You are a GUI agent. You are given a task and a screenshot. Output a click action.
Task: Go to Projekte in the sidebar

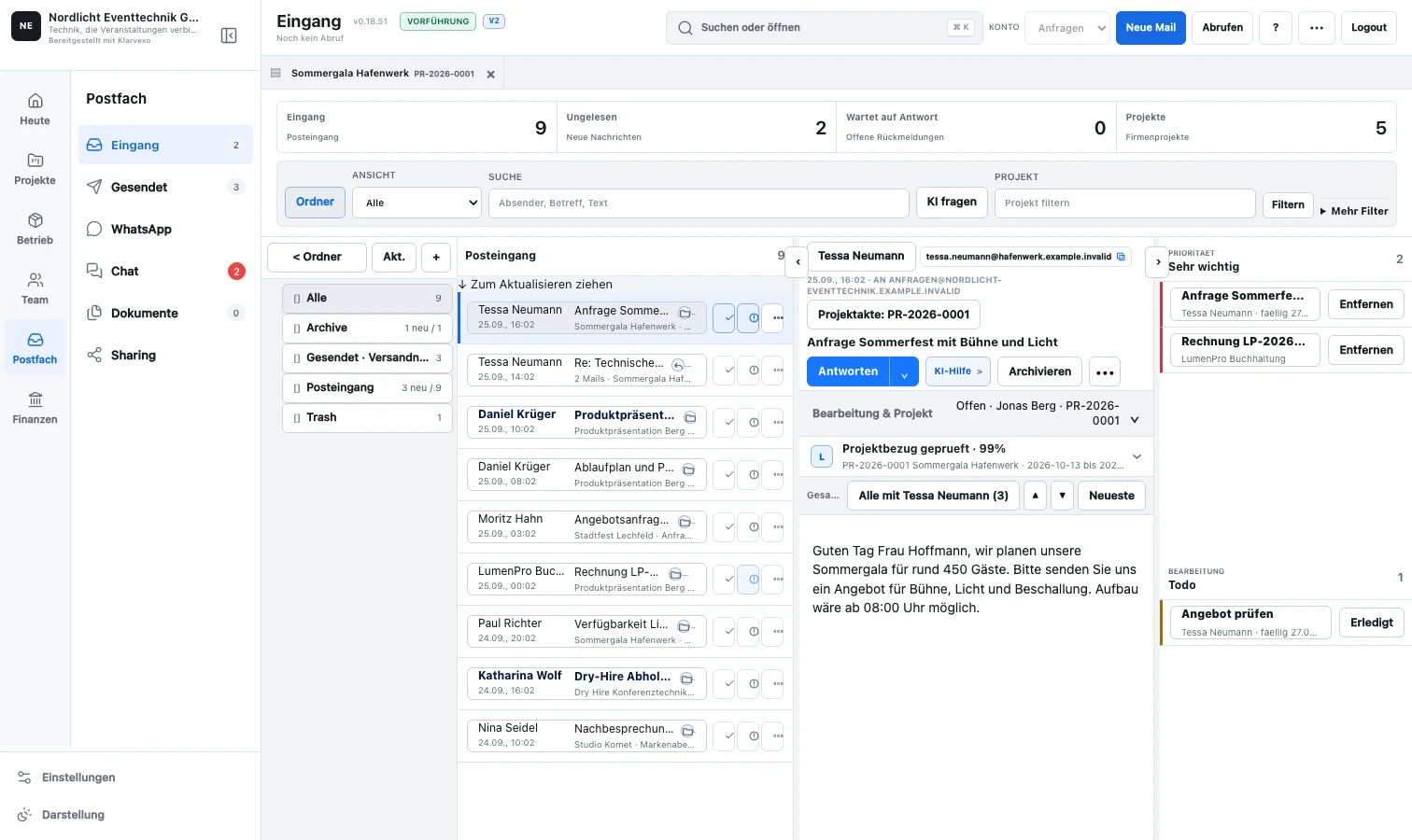pyautogui.click(x=35, y=169)
